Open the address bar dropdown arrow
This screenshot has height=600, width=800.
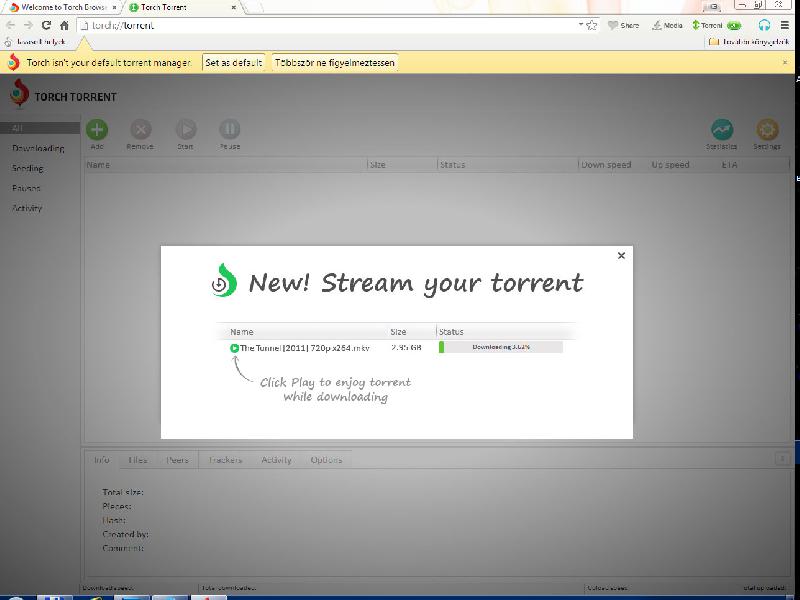pyautogui.click(x=581, y=24)
